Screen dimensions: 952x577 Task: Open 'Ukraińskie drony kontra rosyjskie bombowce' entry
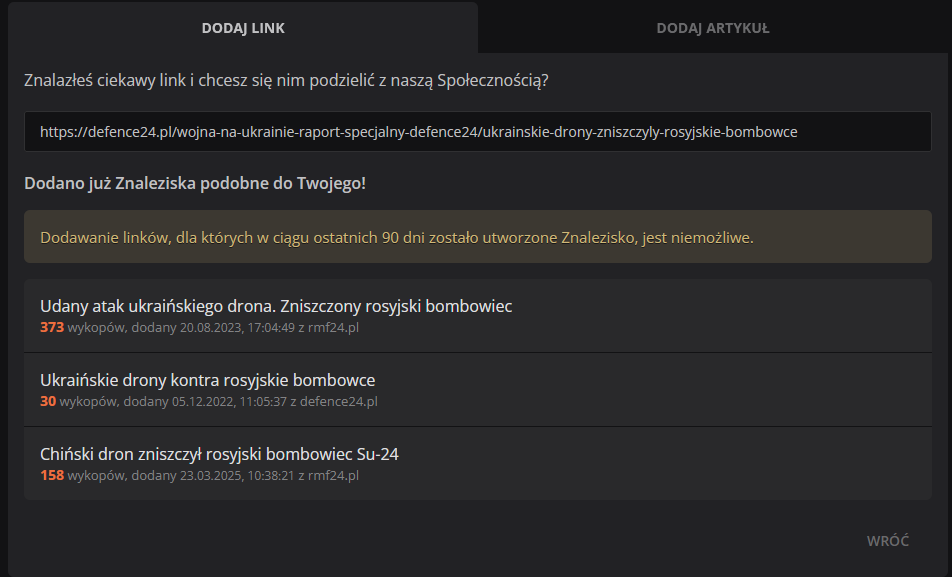tap(207, 380)
